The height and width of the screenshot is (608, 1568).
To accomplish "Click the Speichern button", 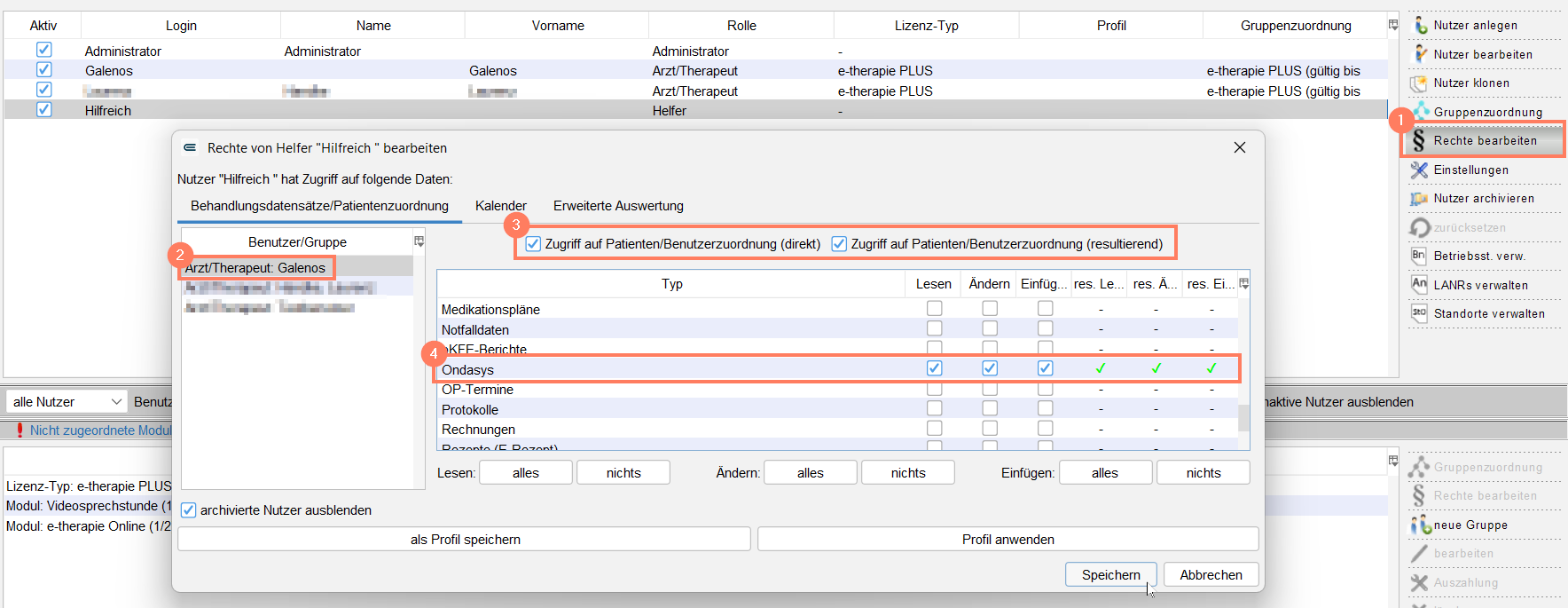I will tap(1111, 575).
